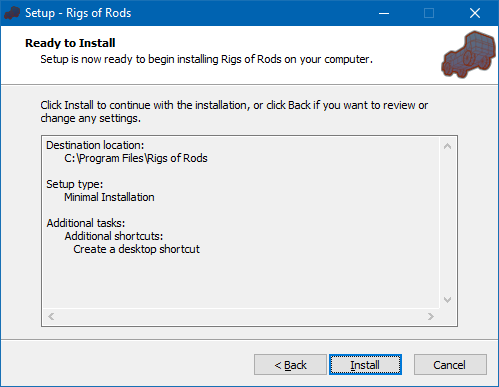Click the Ready to Install heading
The image size is (499, 387).
(x=70, y=43)
